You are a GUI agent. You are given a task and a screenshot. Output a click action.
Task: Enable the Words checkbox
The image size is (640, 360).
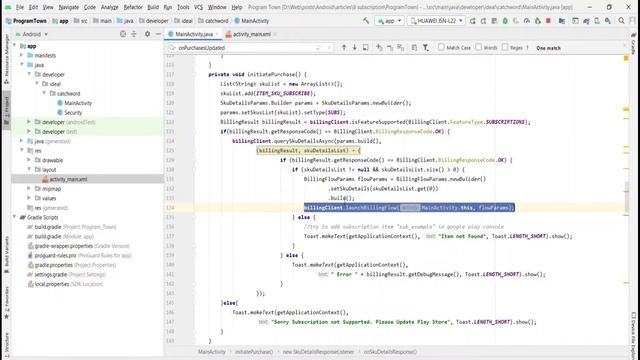478,47
